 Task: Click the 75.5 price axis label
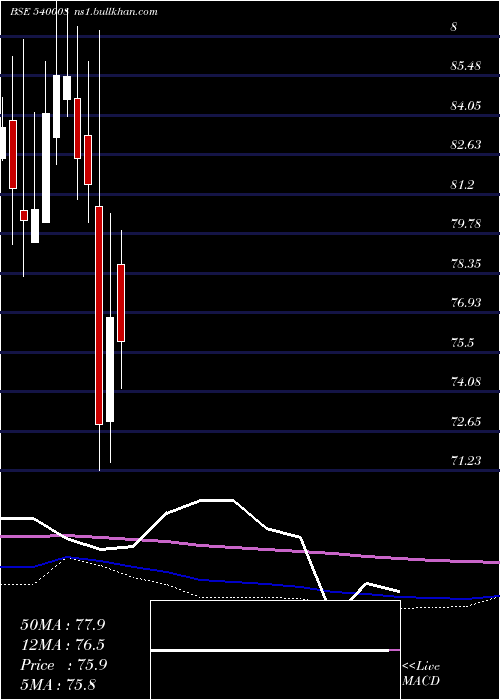(462, 342)
